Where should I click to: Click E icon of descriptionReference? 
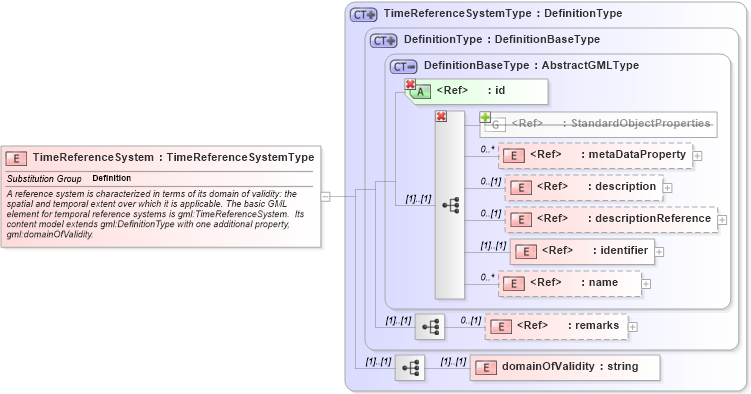click(521, 220)
